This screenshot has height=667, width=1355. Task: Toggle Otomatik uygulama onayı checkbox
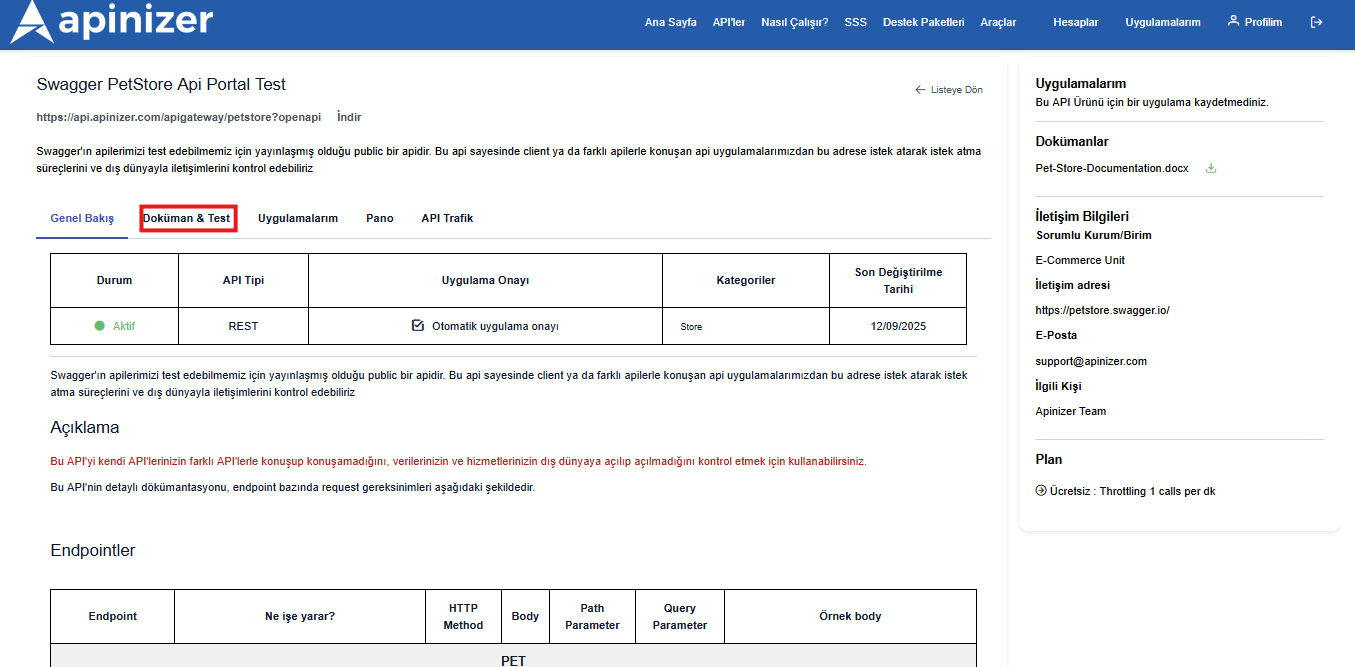click(x=418, y=326)
